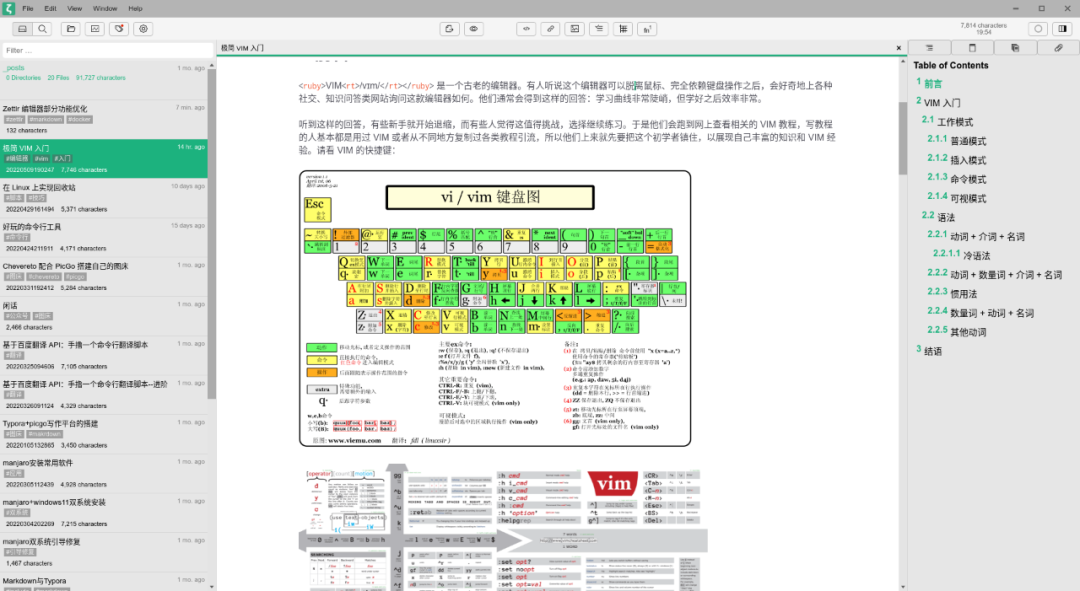Toggle the right sidebar panel icon
Image resolution: width=1080 pixels, height=591 pixels.
1062,29
